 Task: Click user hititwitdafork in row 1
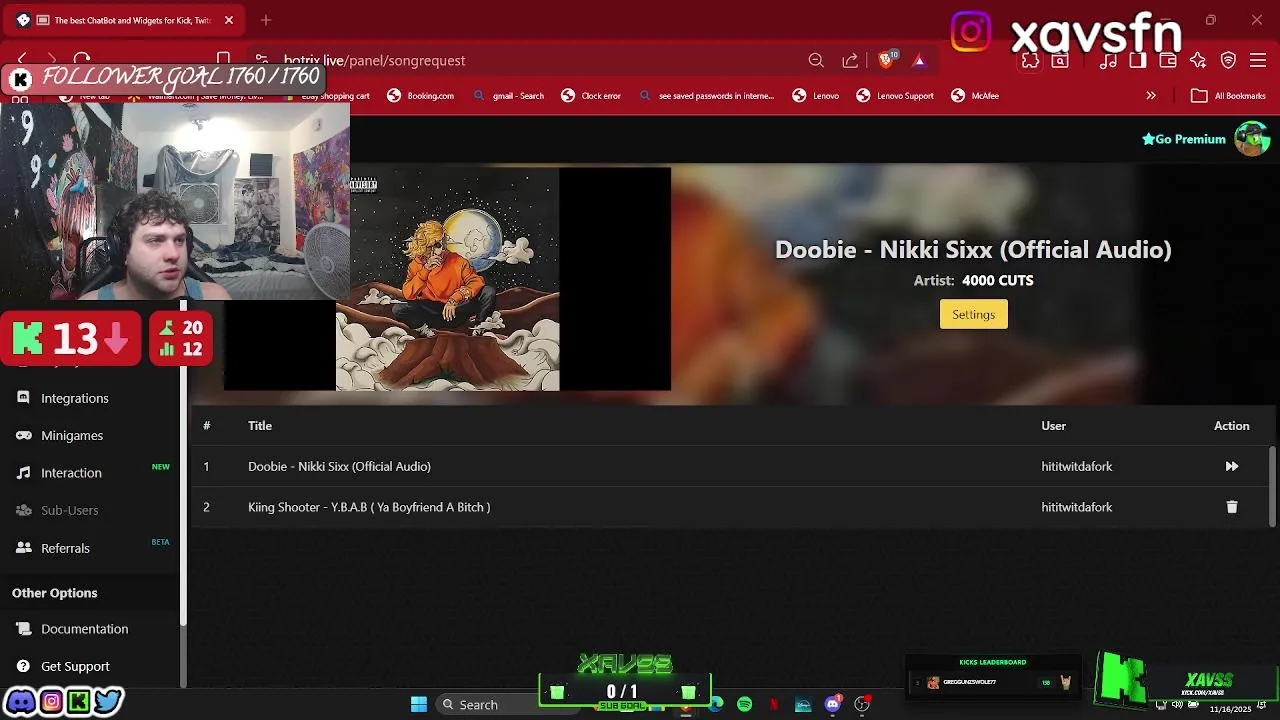[x=1076, y=466]
